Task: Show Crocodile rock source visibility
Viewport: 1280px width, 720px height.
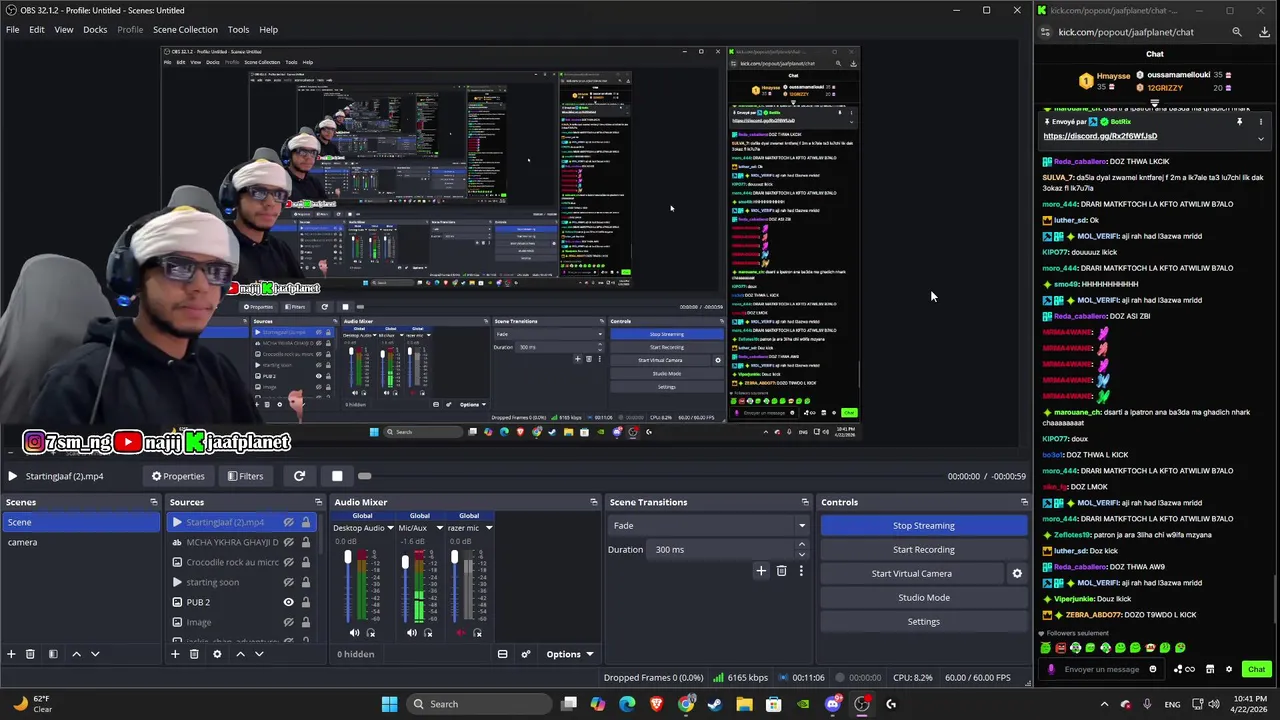Action: [288, 562]
